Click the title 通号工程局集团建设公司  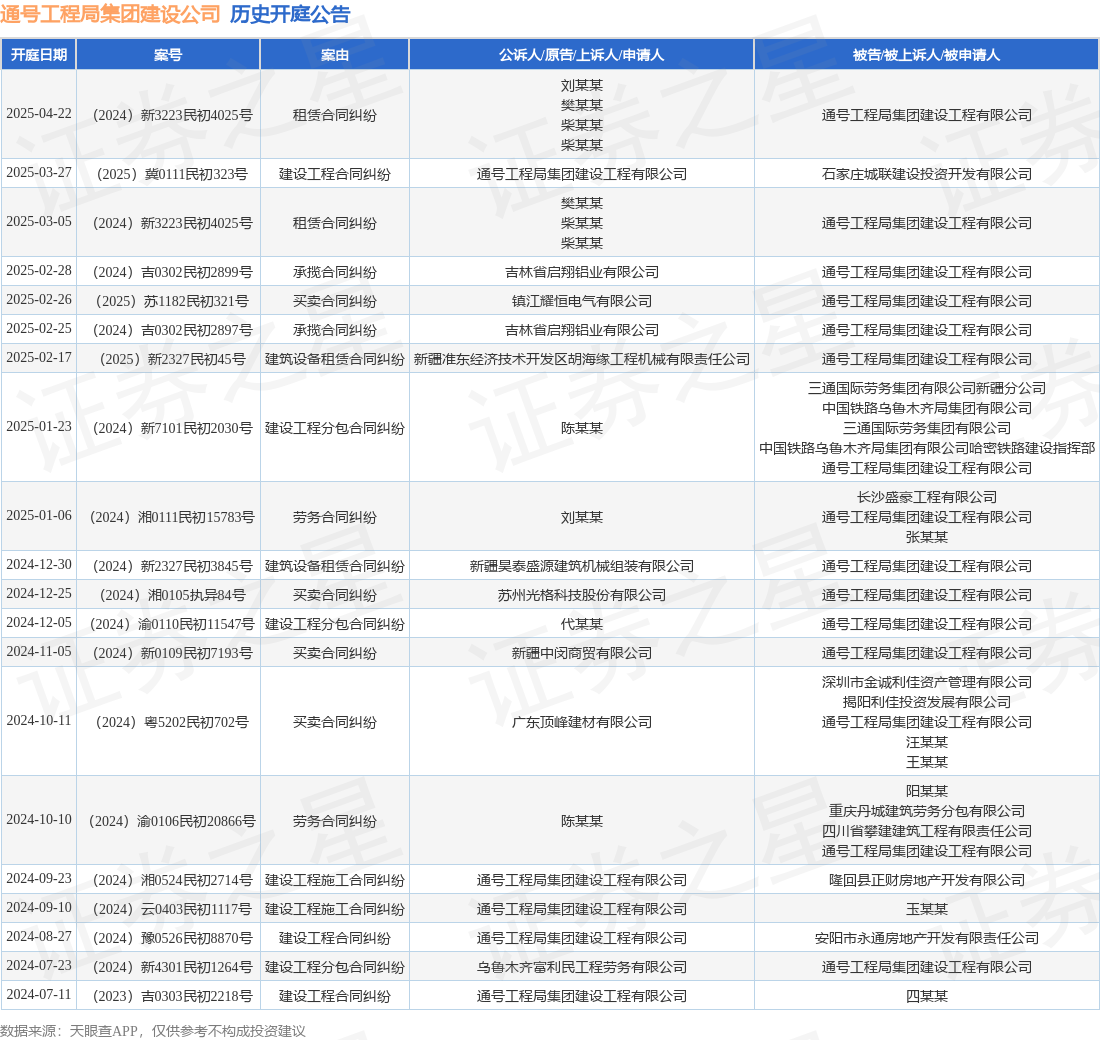click(110, 14)
